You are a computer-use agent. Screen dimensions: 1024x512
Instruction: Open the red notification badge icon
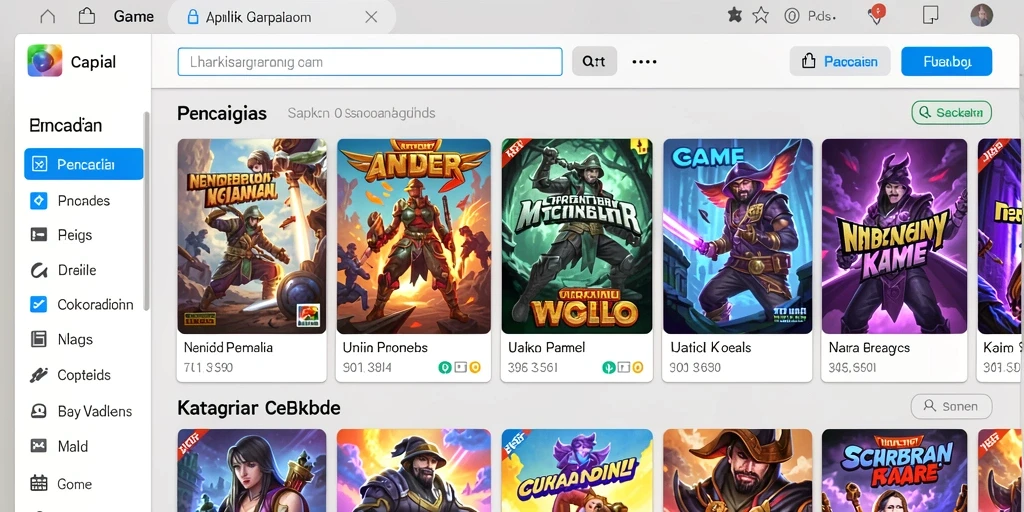[x=877, y=14]
